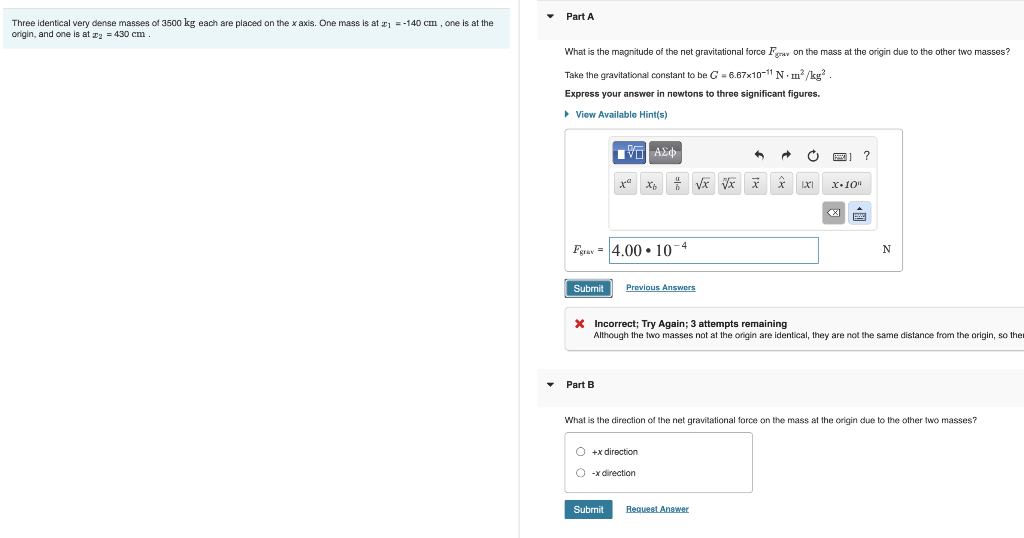Click into the Fgrav answer field

click(713, 251)
